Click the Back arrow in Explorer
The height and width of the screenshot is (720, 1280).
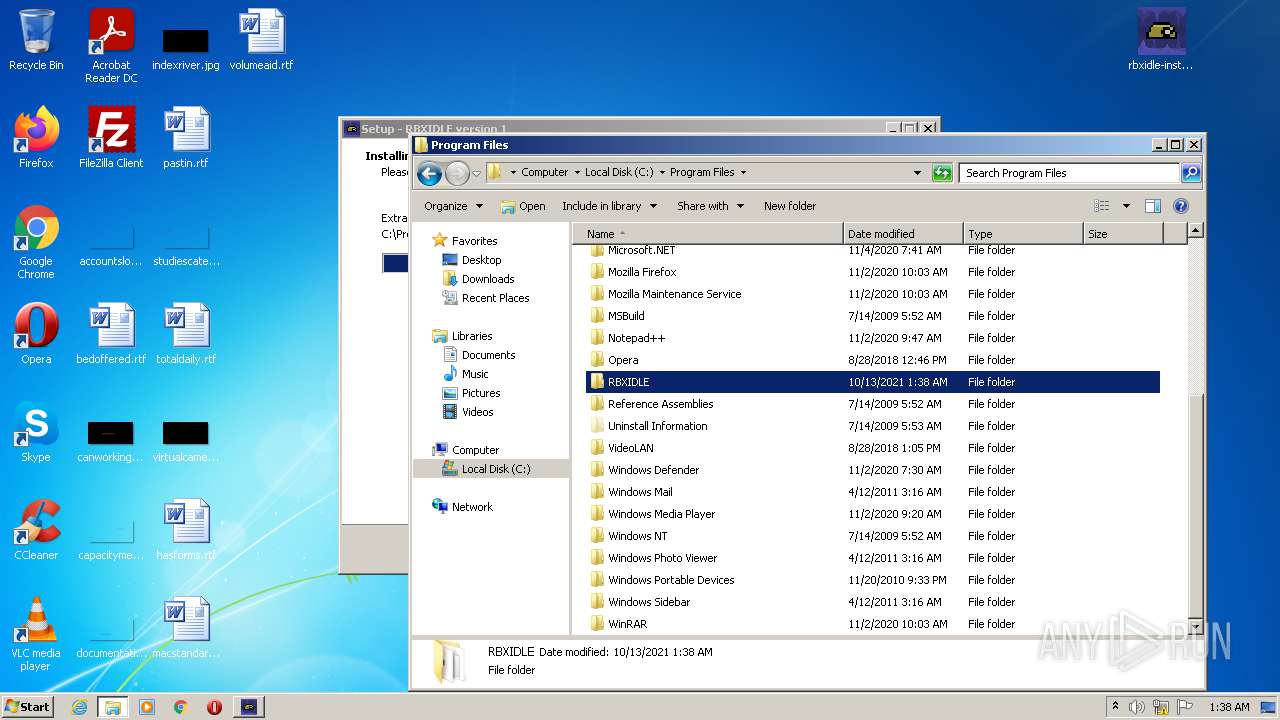(430, 173)
